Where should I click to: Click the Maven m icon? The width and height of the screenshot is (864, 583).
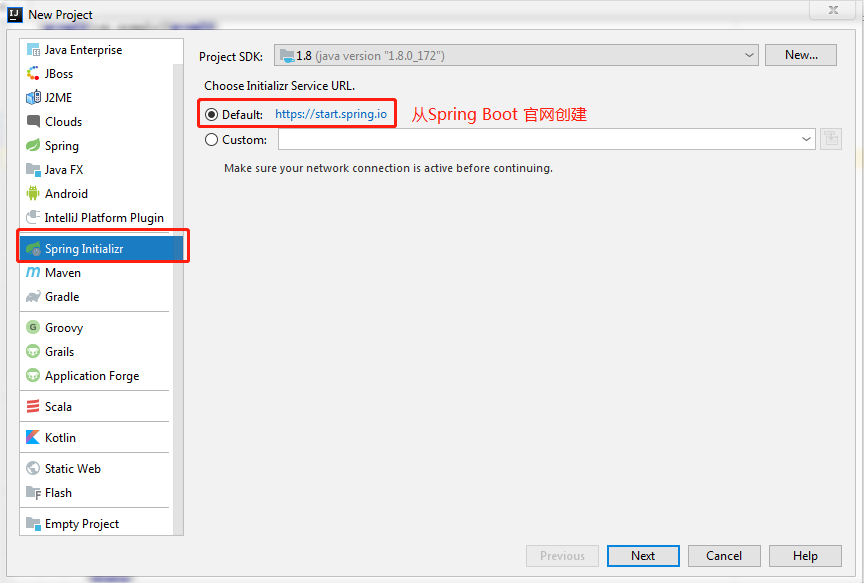tap(33, 272)
